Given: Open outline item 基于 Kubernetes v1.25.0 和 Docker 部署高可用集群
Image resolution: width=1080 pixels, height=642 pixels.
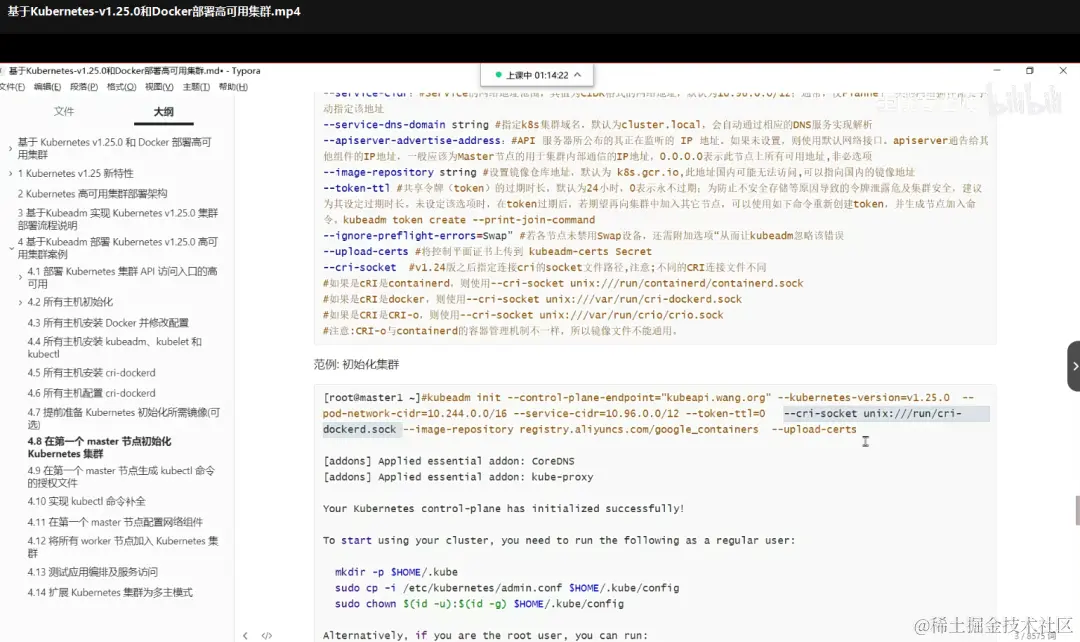Looking at the screenshot, I should 114,148.
